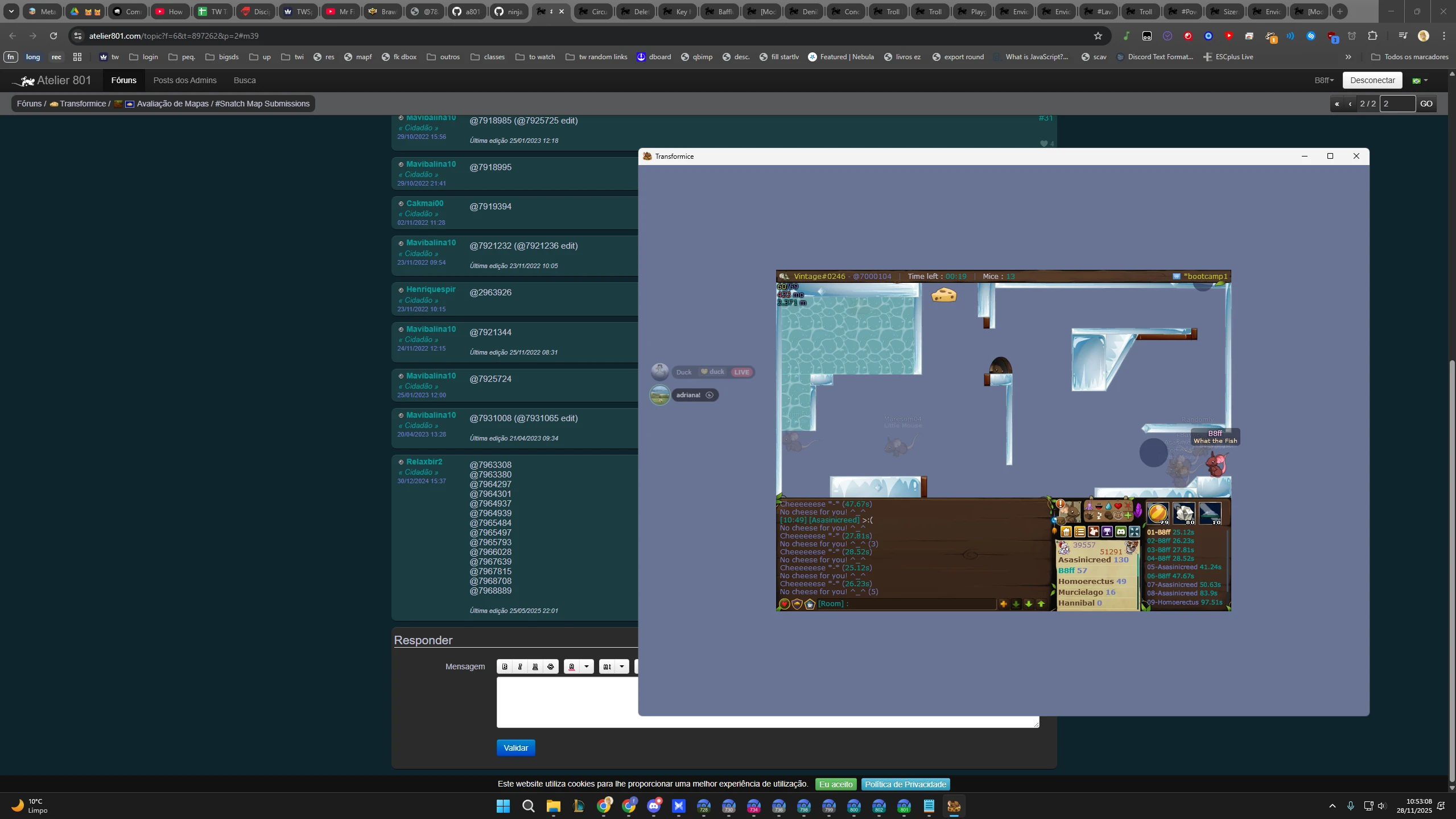Open the bigsds bookmark folder
Viewport: 1456px width, 819px height.
click(x=222, y=57)
